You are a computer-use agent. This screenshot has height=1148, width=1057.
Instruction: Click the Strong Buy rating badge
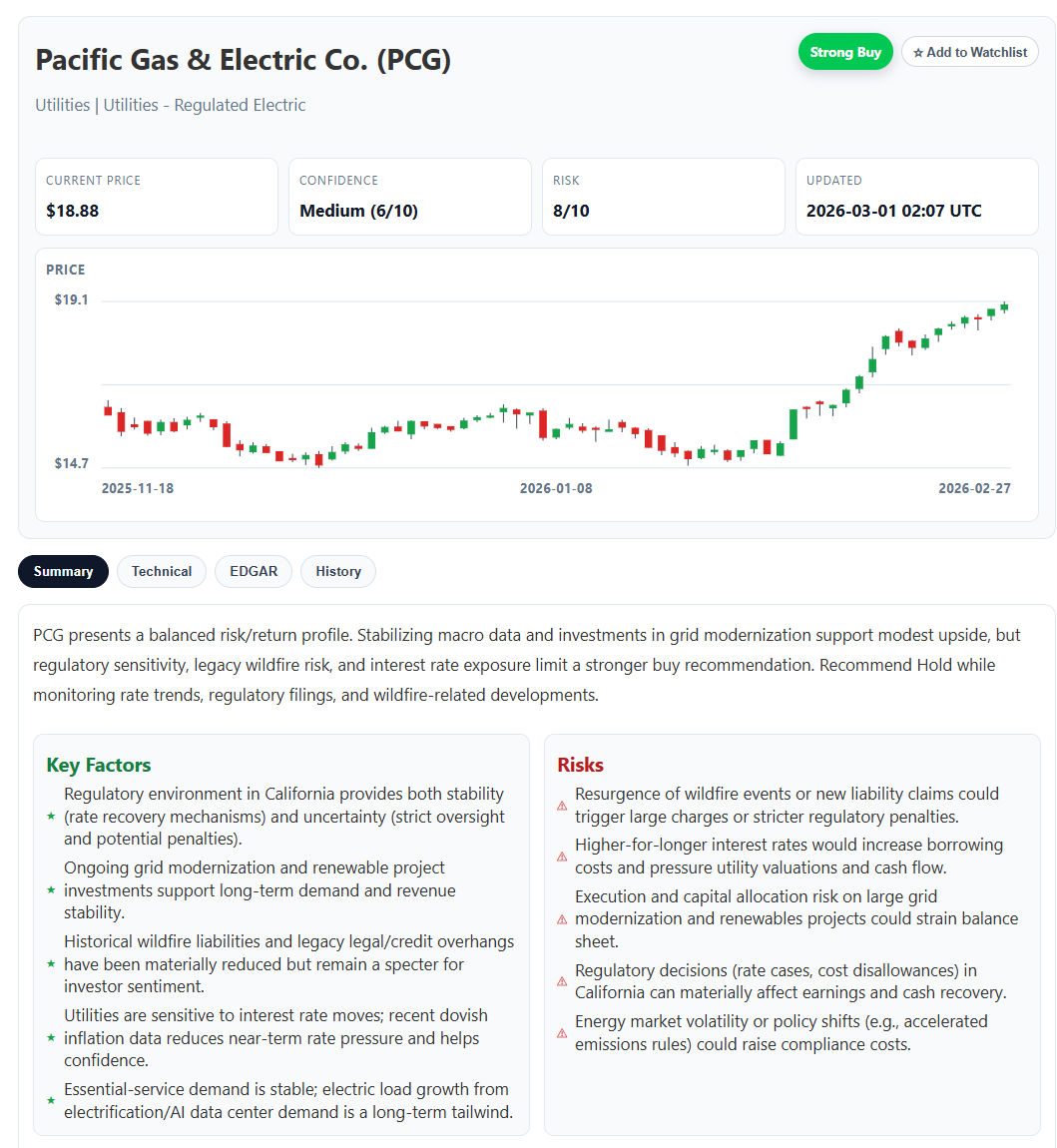pos(845,51)
